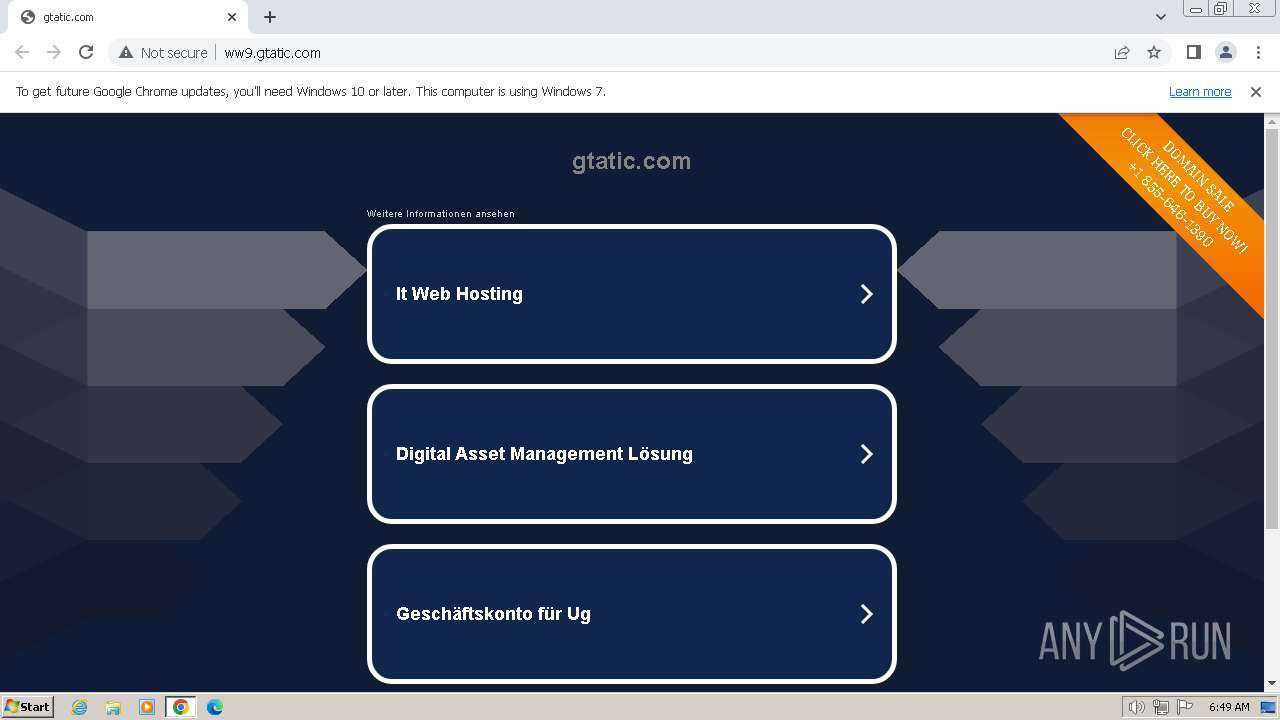Switch to Chrome in the taskbar
Screen dimensions: 1280x720
[181, 707]
